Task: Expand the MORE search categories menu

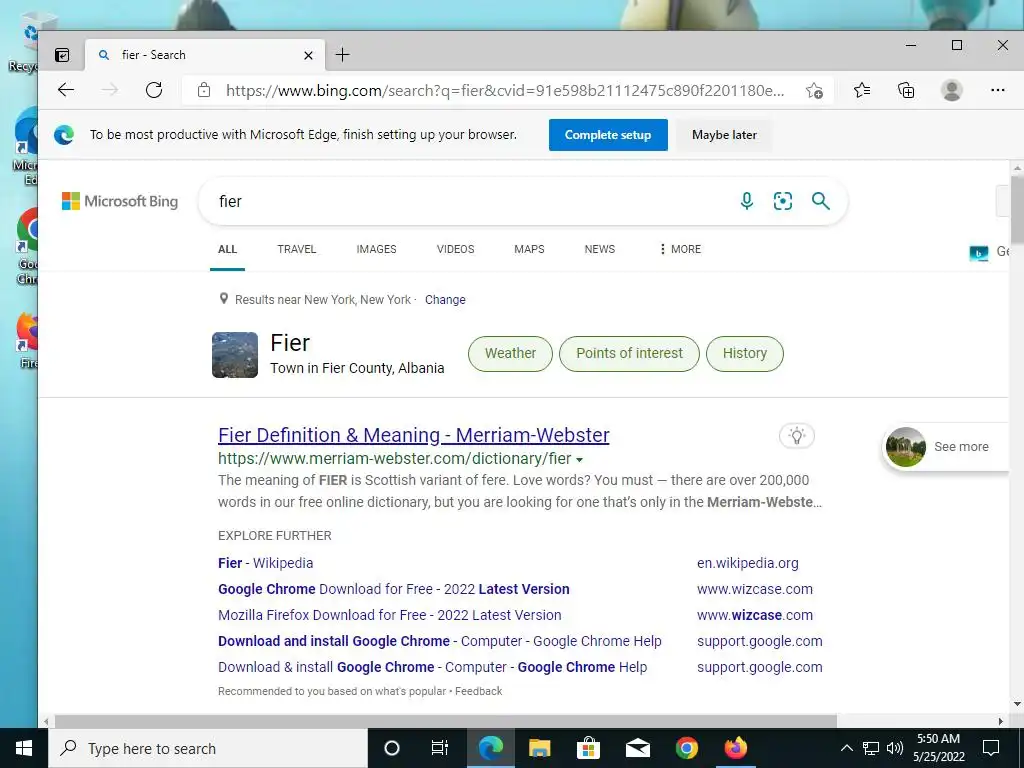Action: tap(680, 249)
